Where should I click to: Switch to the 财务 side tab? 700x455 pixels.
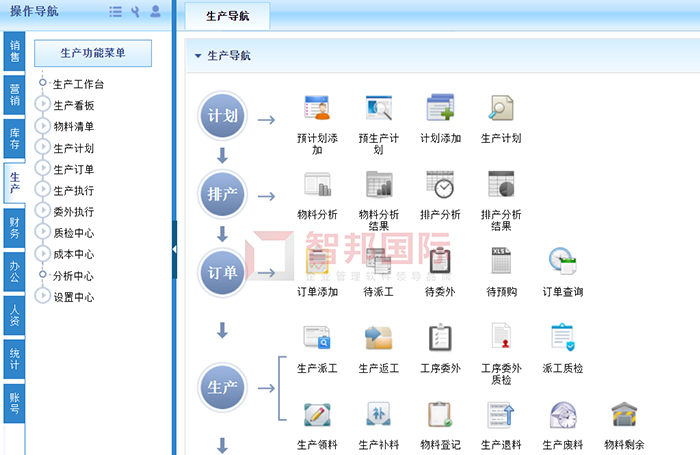point(14,227)
